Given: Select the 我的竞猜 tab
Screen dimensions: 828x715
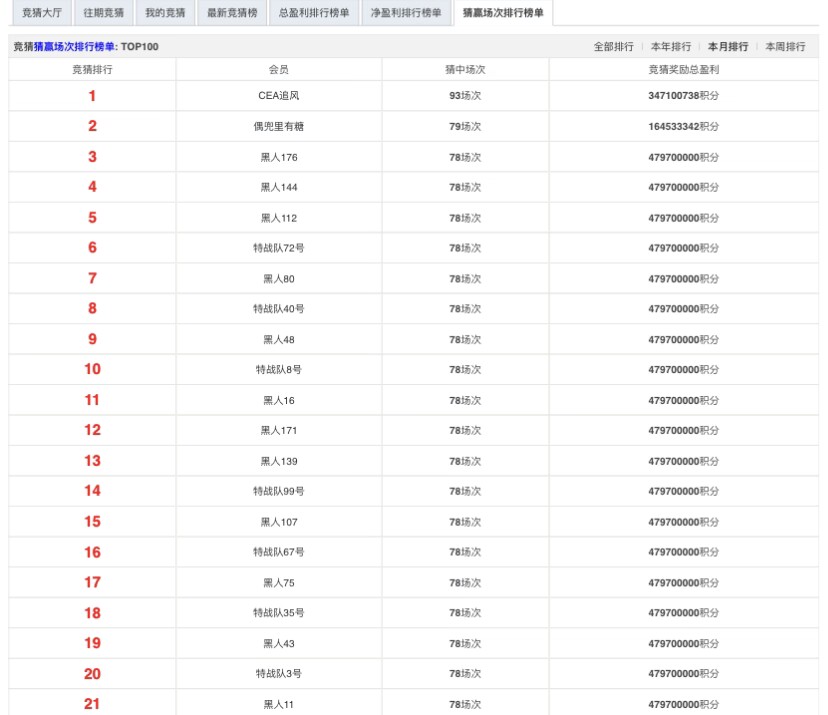Looking at the screenshot, I should pos(165,13).
